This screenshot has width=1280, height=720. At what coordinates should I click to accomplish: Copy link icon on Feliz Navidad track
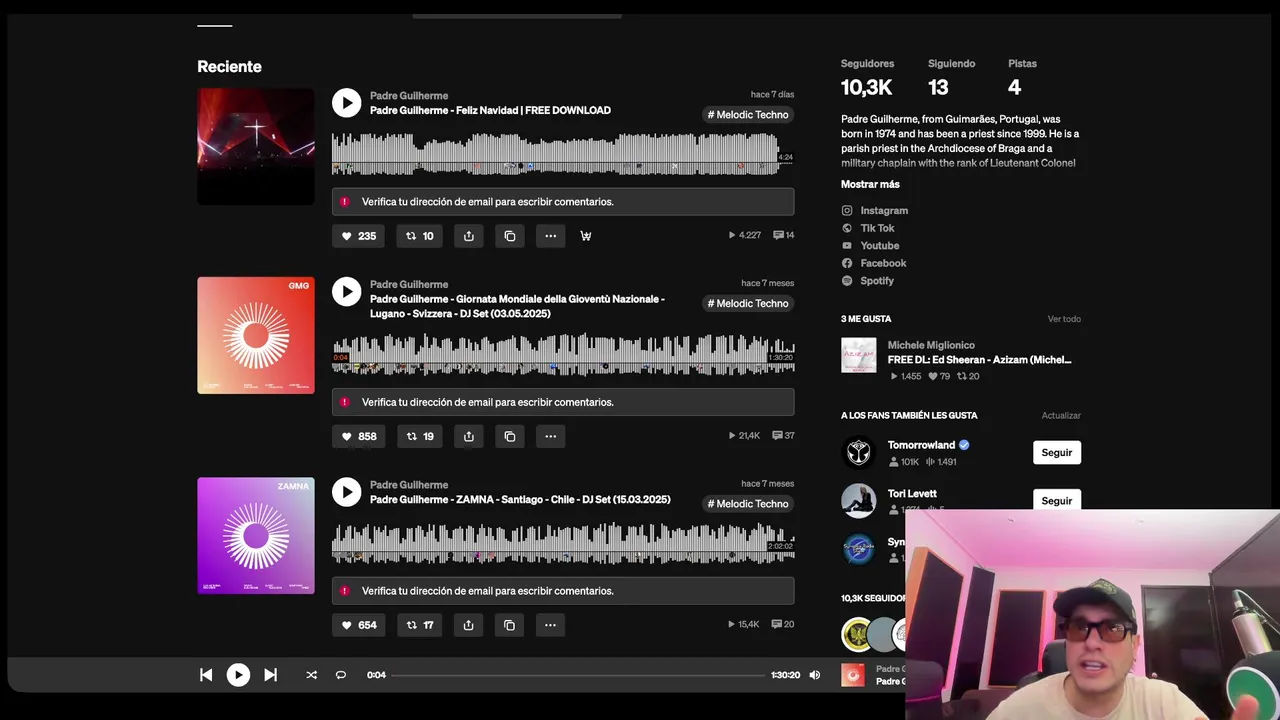tap(509, 236)
